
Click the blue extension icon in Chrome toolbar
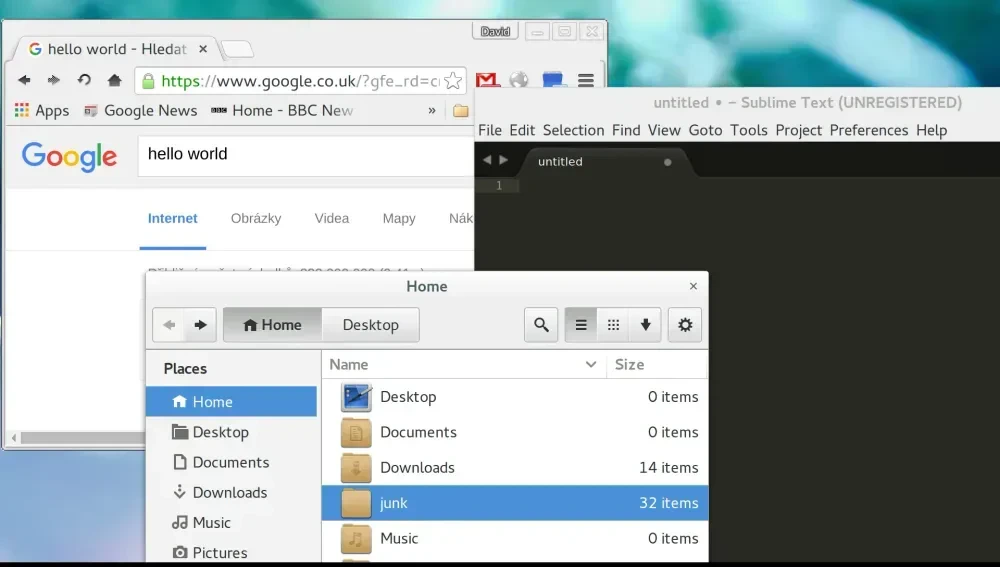[554, 80]
